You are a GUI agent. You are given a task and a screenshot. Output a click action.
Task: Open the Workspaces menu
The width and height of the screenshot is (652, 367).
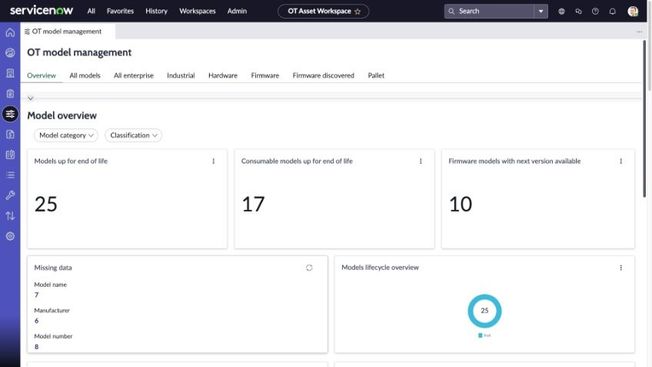pos(197,11)
